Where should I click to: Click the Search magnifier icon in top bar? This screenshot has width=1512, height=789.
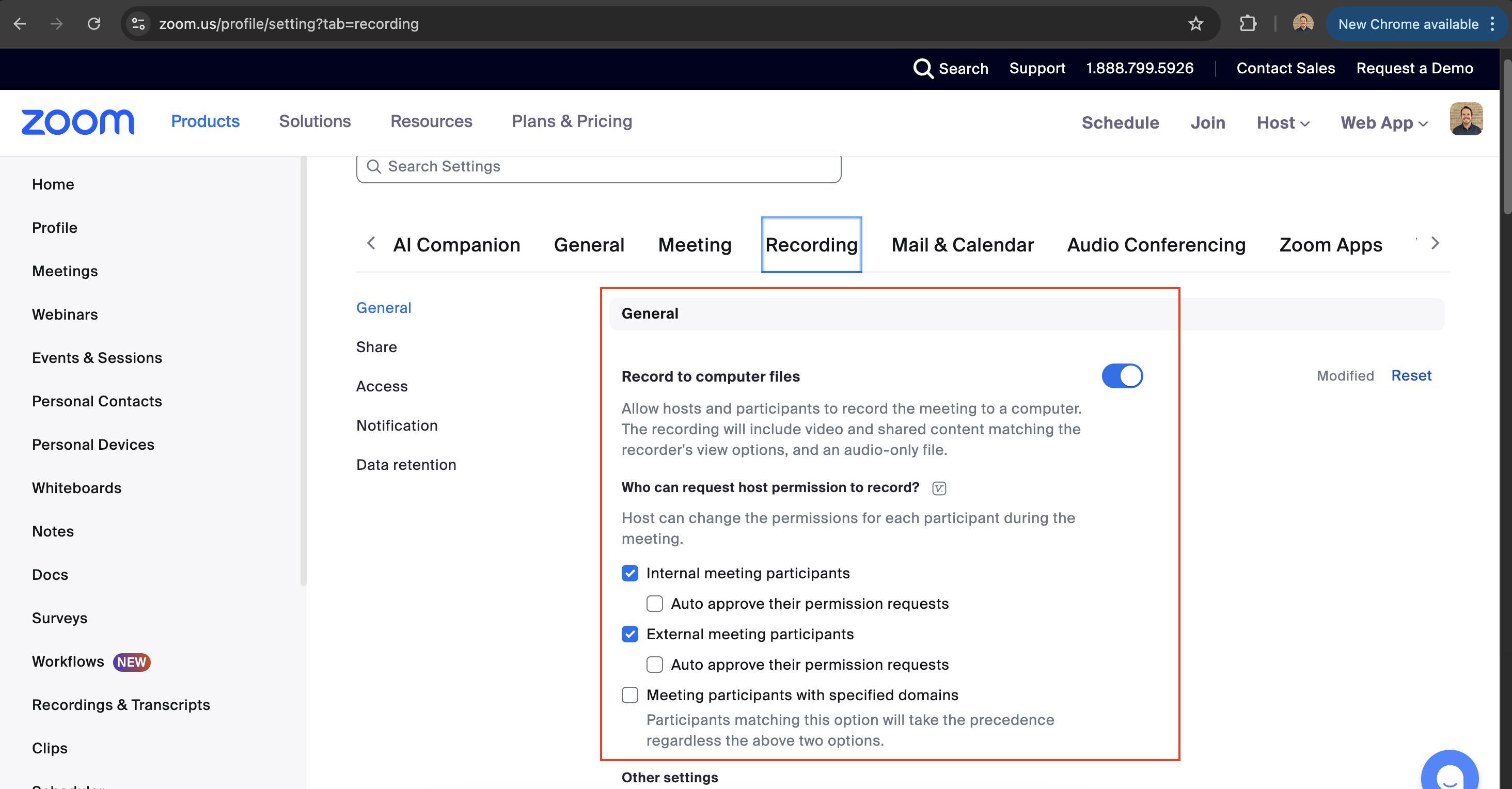(923, 68)
